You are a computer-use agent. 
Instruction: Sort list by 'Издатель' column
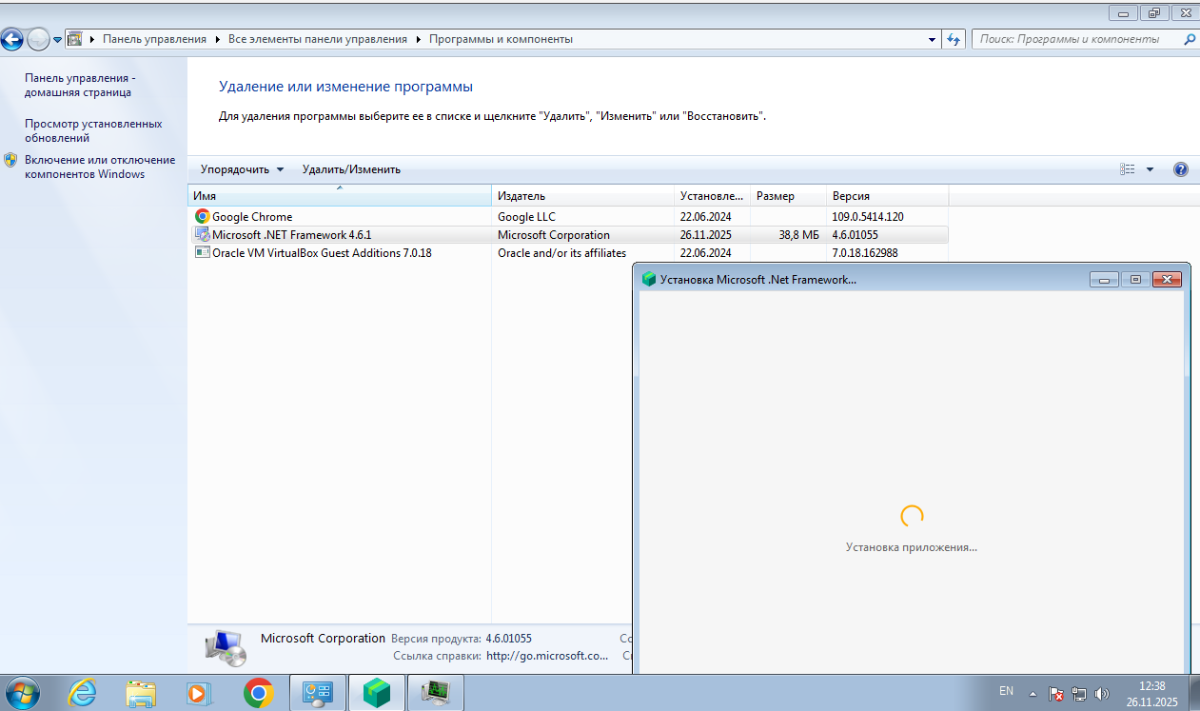[x=584, y=196]
